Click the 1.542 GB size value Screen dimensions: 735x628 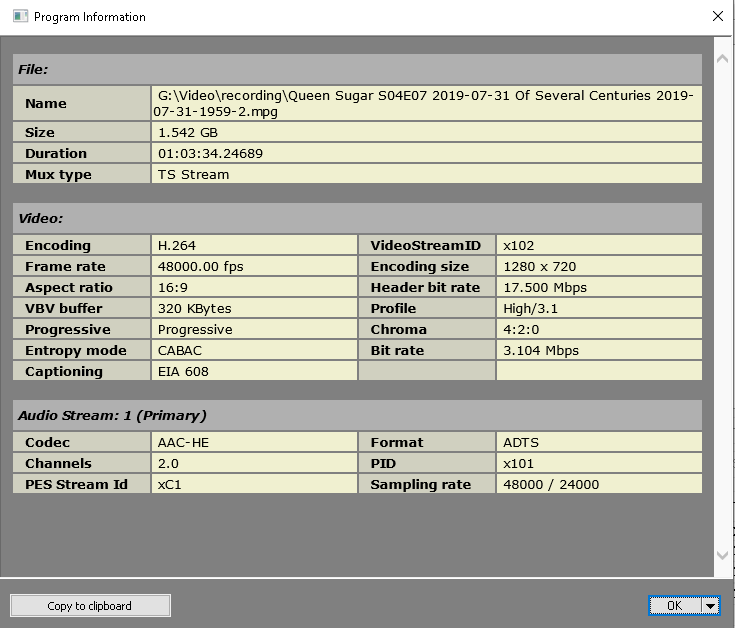(x=188, y=132)
